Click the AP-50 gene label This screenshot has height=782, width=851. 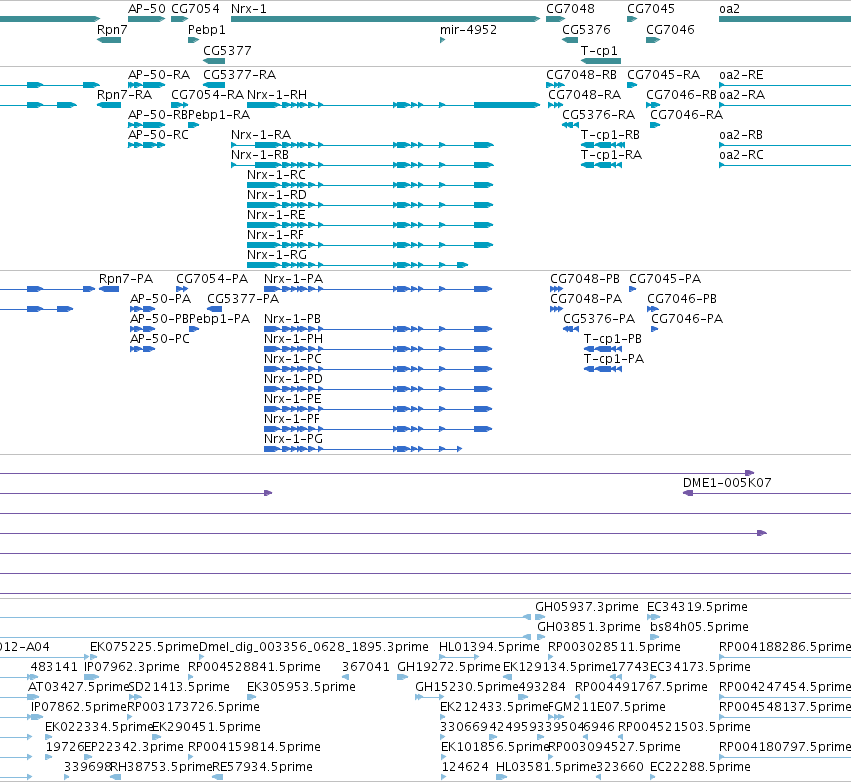147,9
